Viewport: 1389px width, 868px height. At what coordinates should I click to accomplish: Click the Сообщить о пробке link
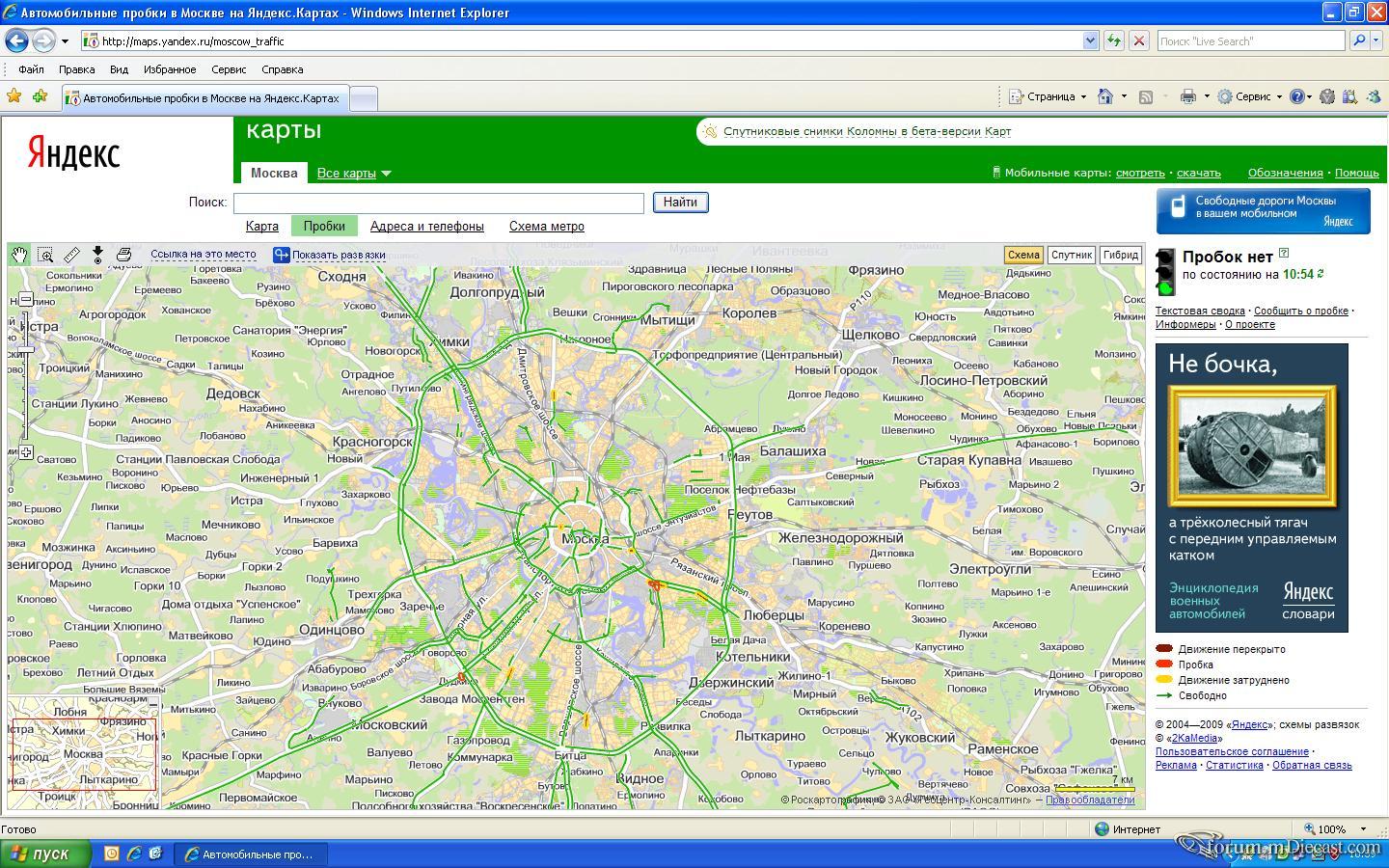pyautogui.click(x=1301, y=311)
